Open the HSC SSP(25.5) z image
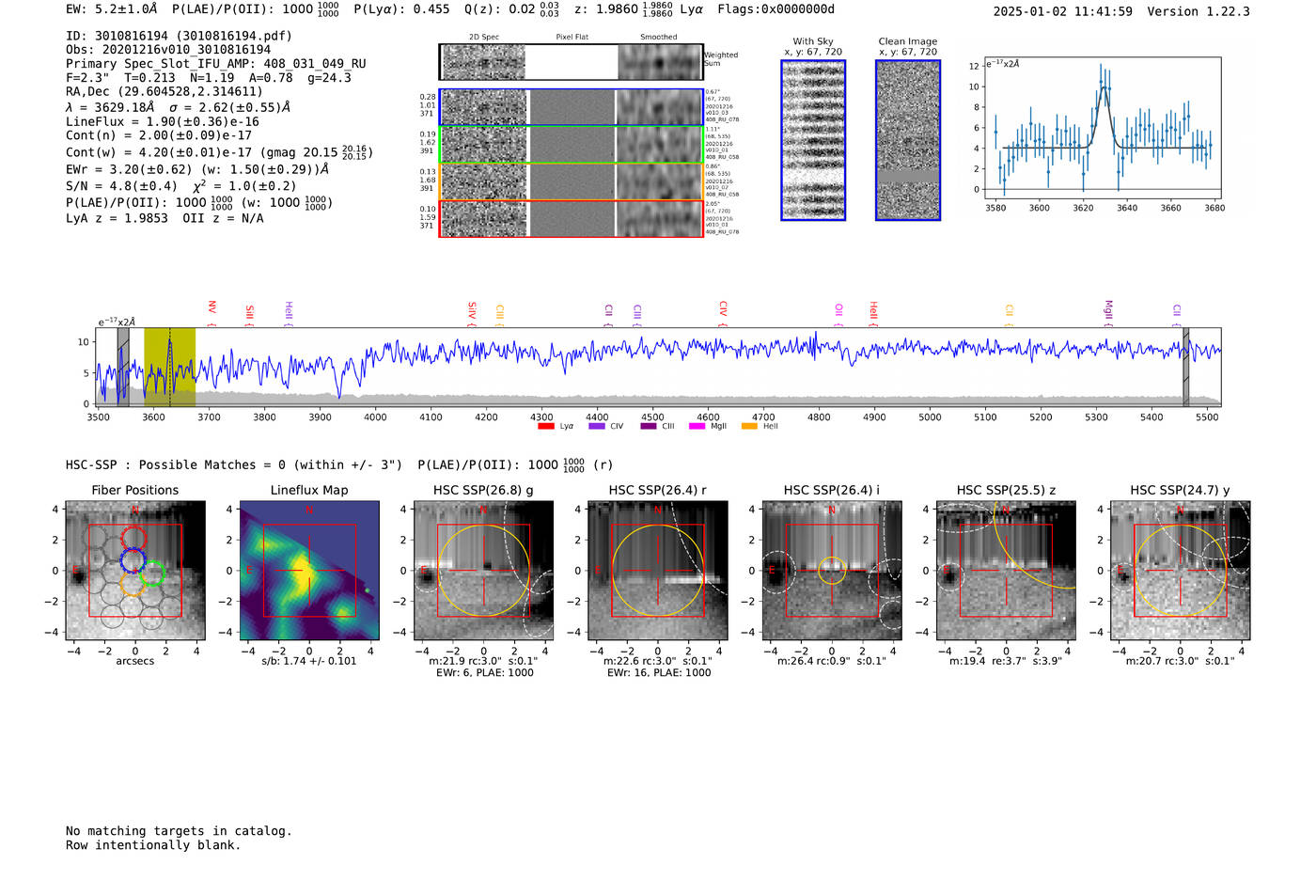The image size is (1316, 896). tap(1006, 571)
